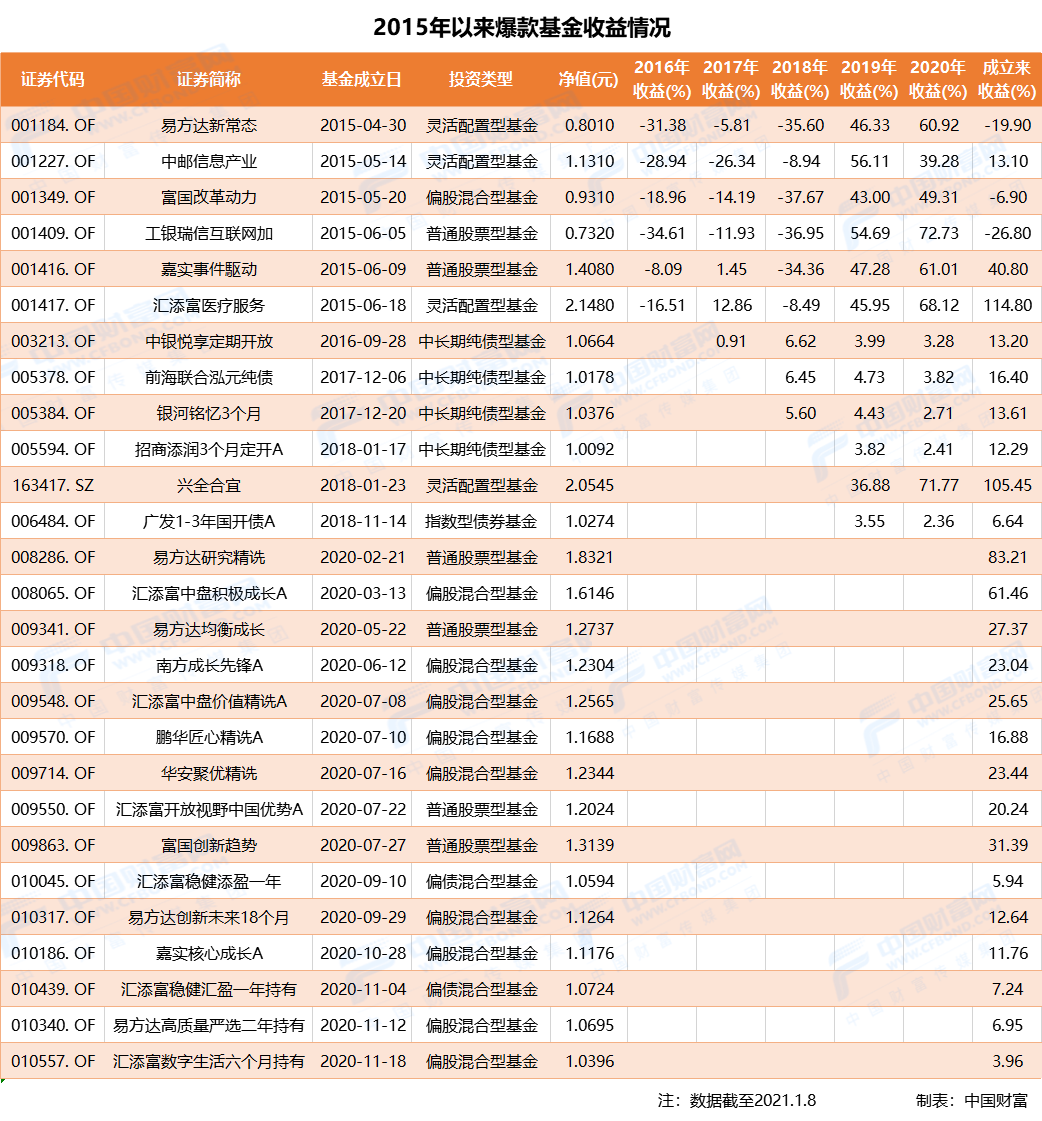This screenshot has width=1042, height=1121.
Task: Select date cell 2016-09-28
Action: point(363,341)
